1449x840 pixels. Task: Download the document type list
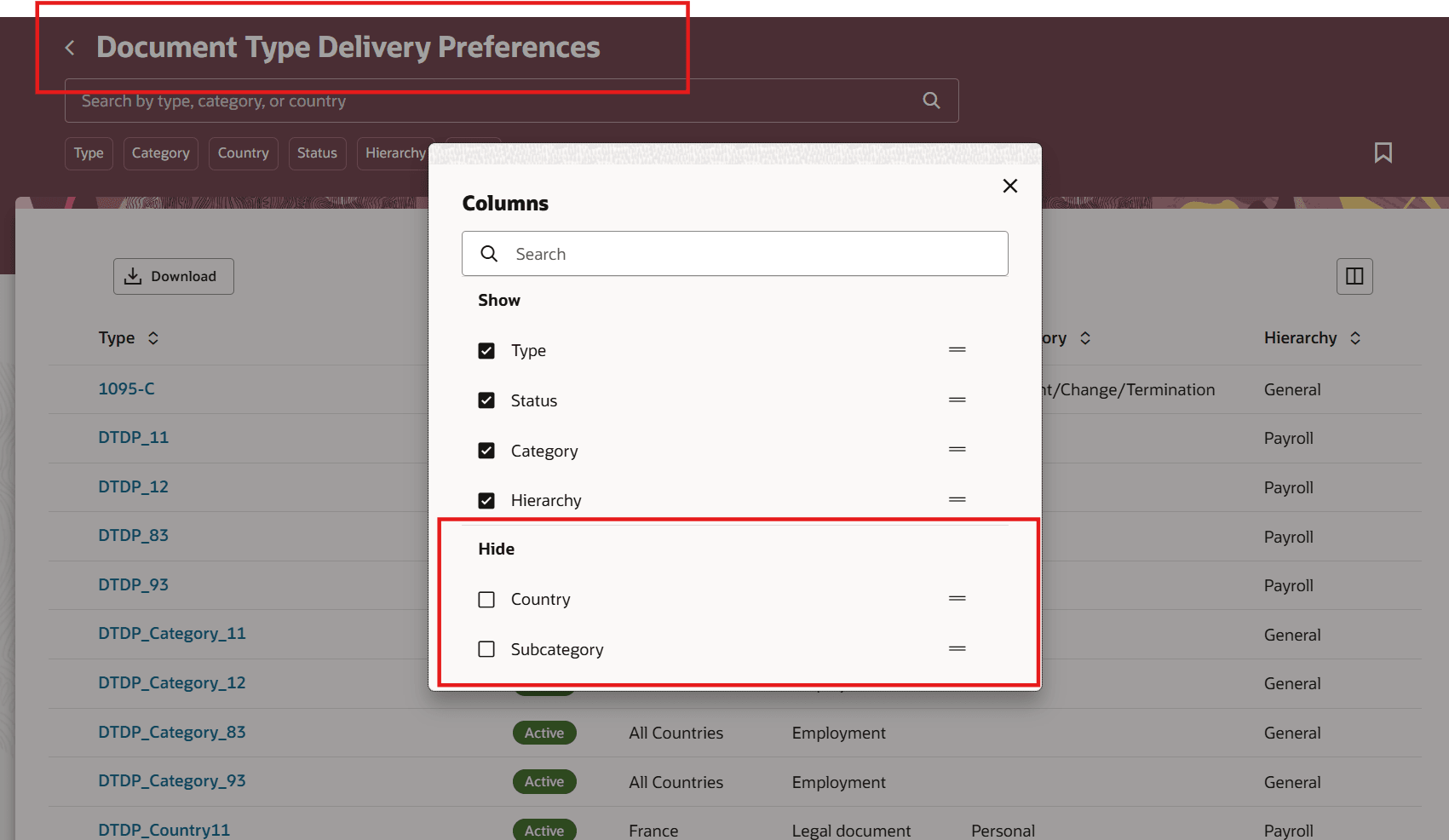click(x=174, y=277)
